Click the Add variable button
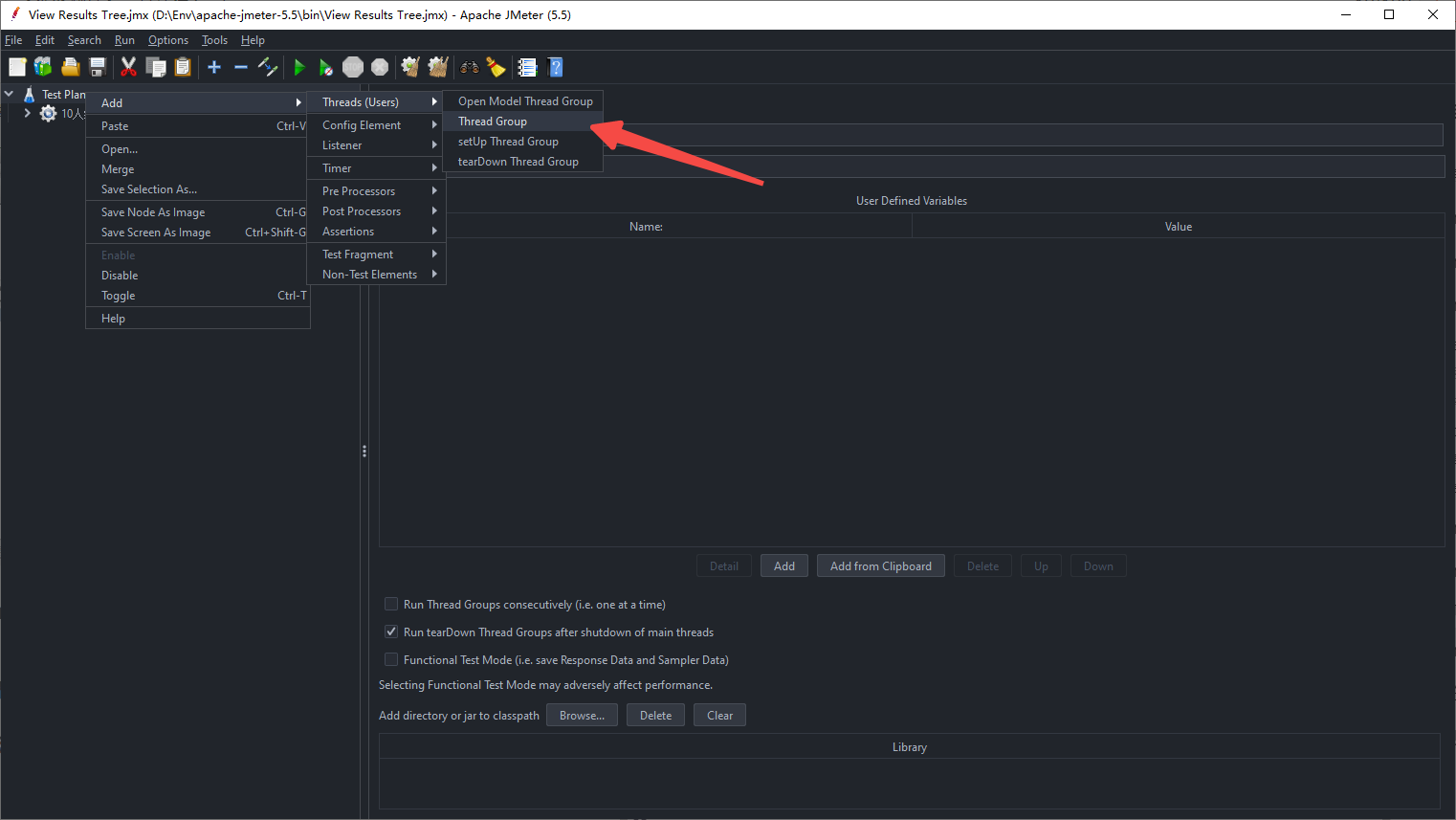The image size is (1456, 820). coord(784,566)
